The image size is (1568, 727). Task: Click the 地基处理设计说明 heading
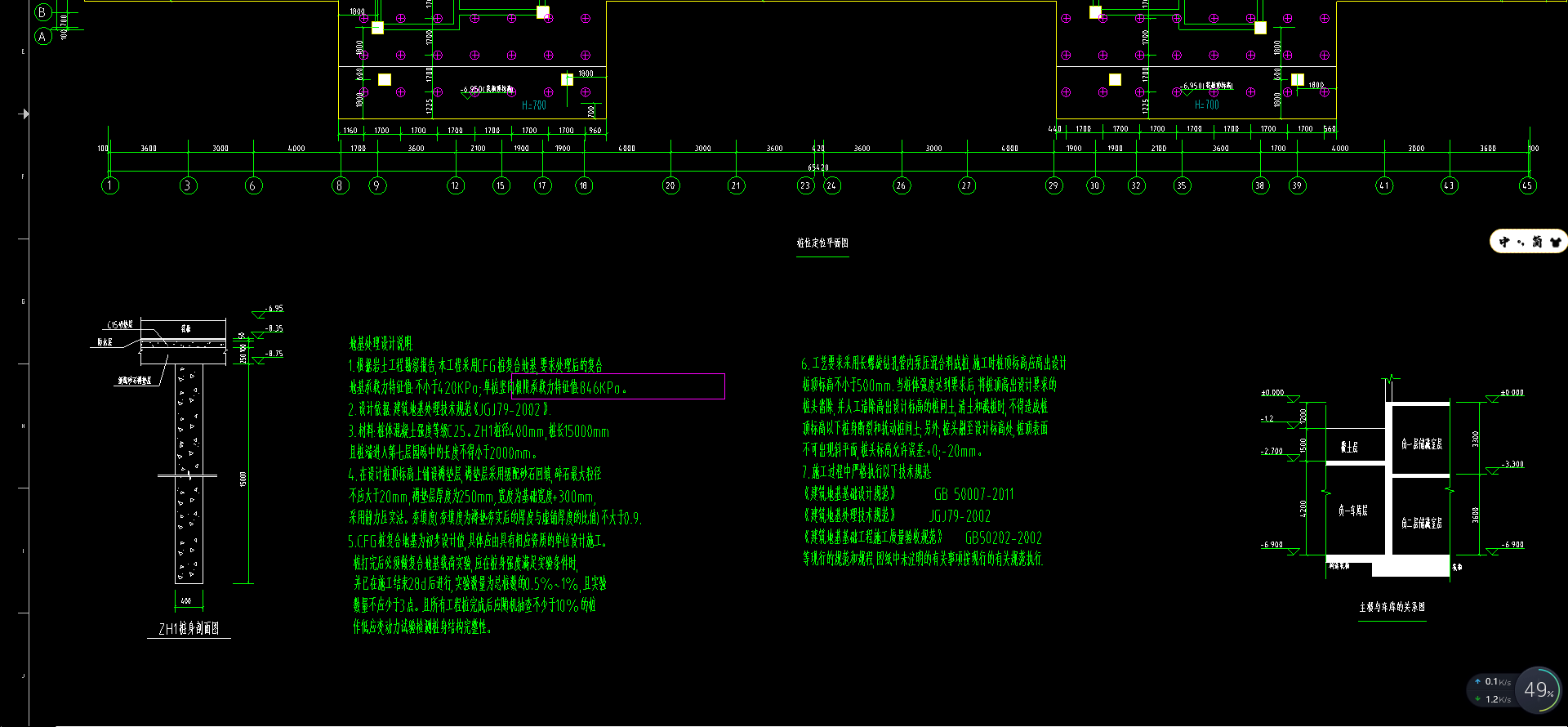(x=381, y=343)
